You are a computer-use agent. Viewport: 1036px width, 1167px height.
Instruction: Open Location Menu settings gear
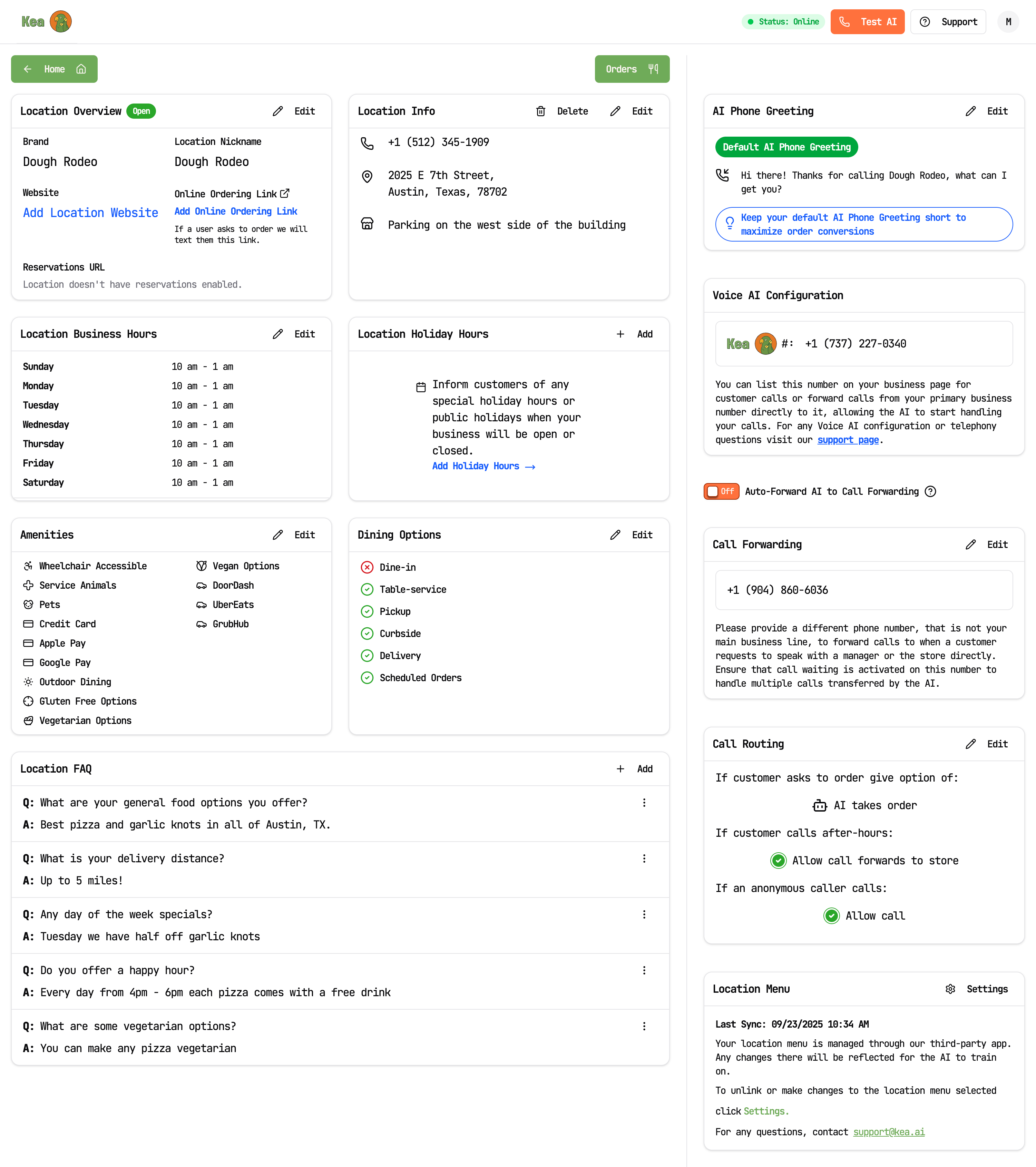pyautogui.click(x=950, y=989)
